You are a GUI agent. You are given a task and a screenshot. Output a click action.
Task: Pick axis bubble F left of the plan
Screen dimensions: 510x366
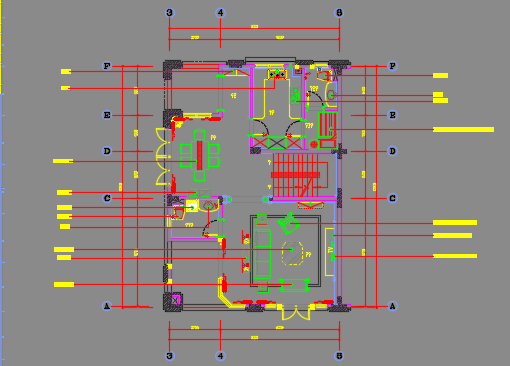(107, 66)
